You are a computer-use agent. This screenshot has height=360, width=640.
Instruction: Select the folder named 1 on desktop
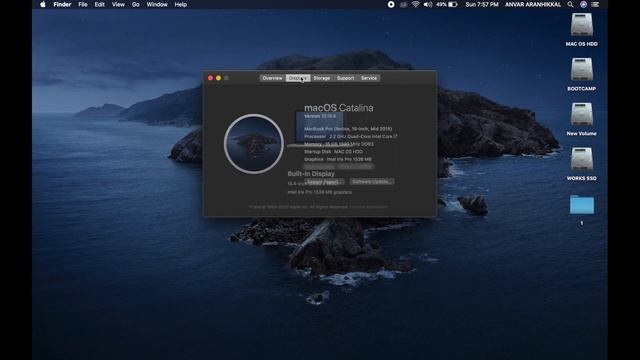pos(582,205)
